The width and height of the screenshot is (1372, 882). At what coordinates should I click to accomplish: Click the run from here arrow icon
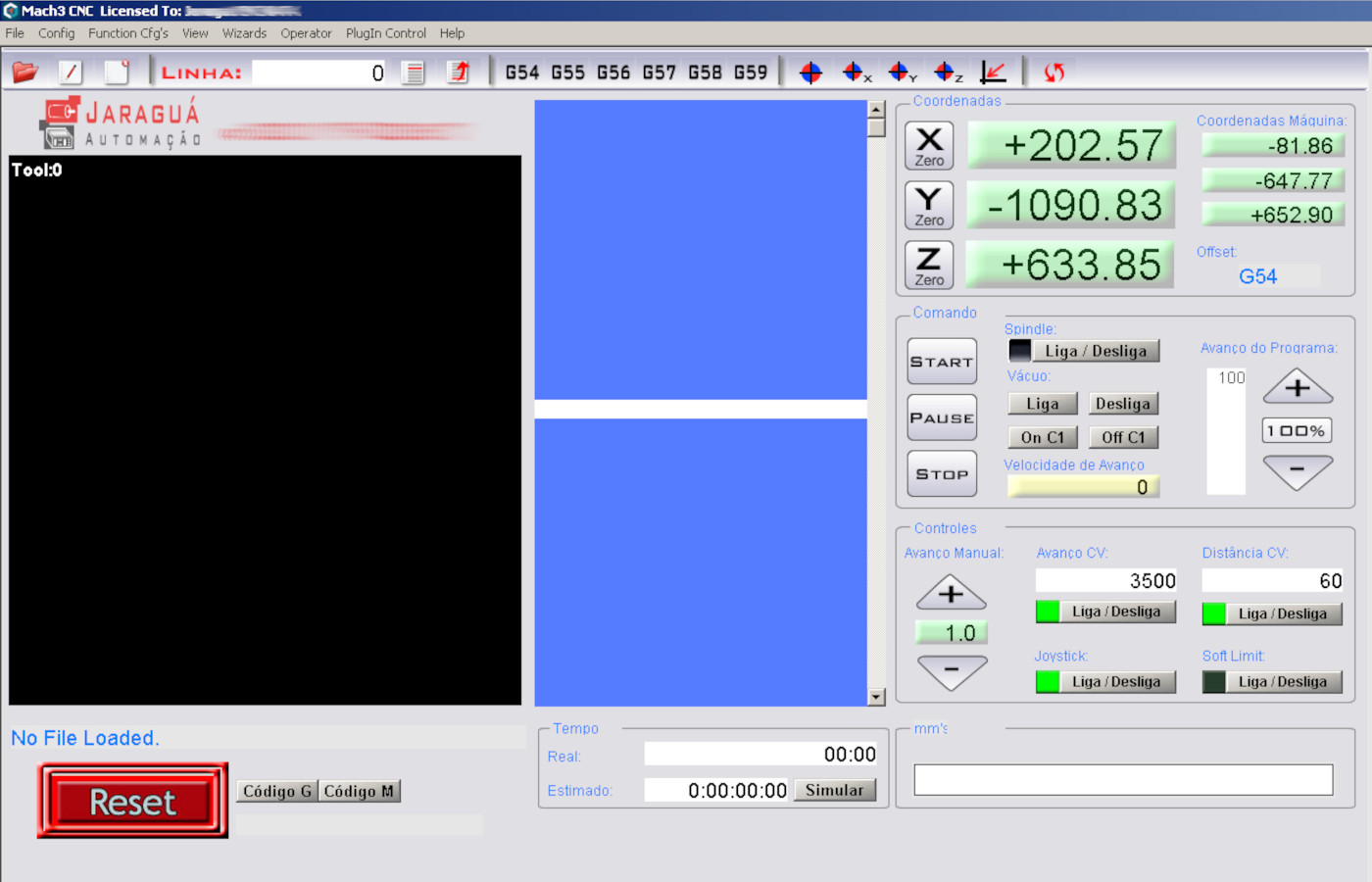tap(459, 73)
